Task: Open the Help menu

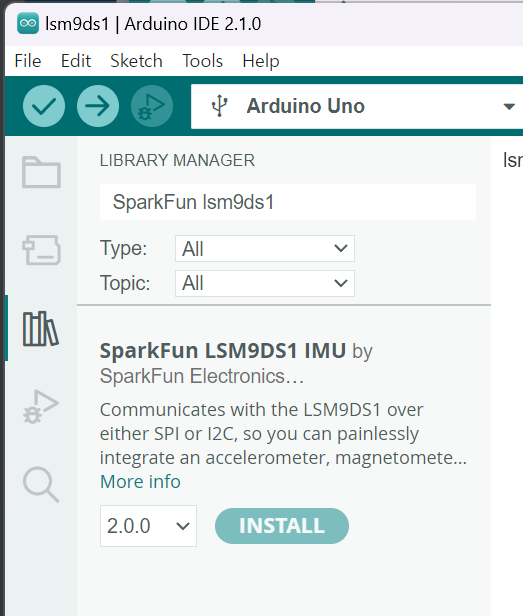Action: tap(261, 61)
